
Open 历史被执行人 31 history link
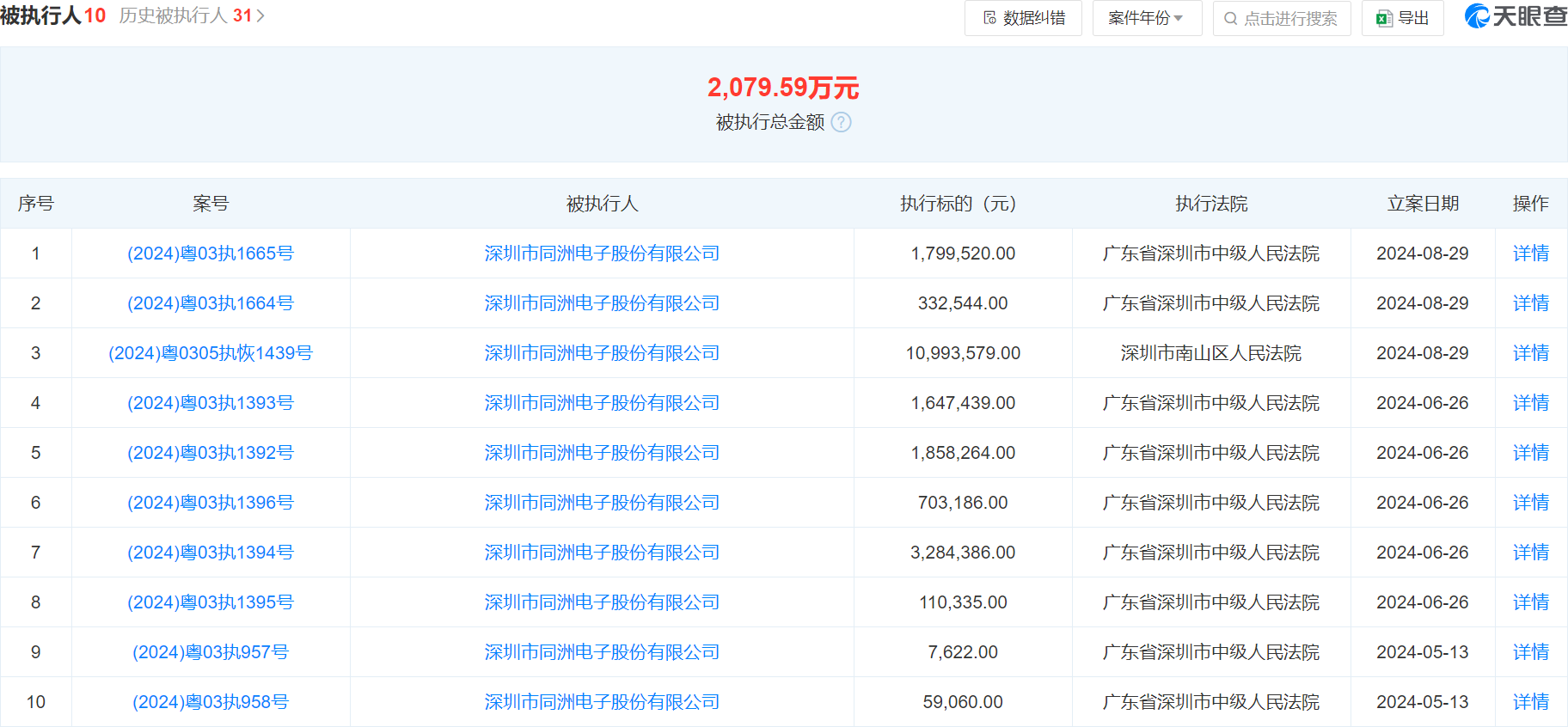pyautogui.click(x=186, y=15)
